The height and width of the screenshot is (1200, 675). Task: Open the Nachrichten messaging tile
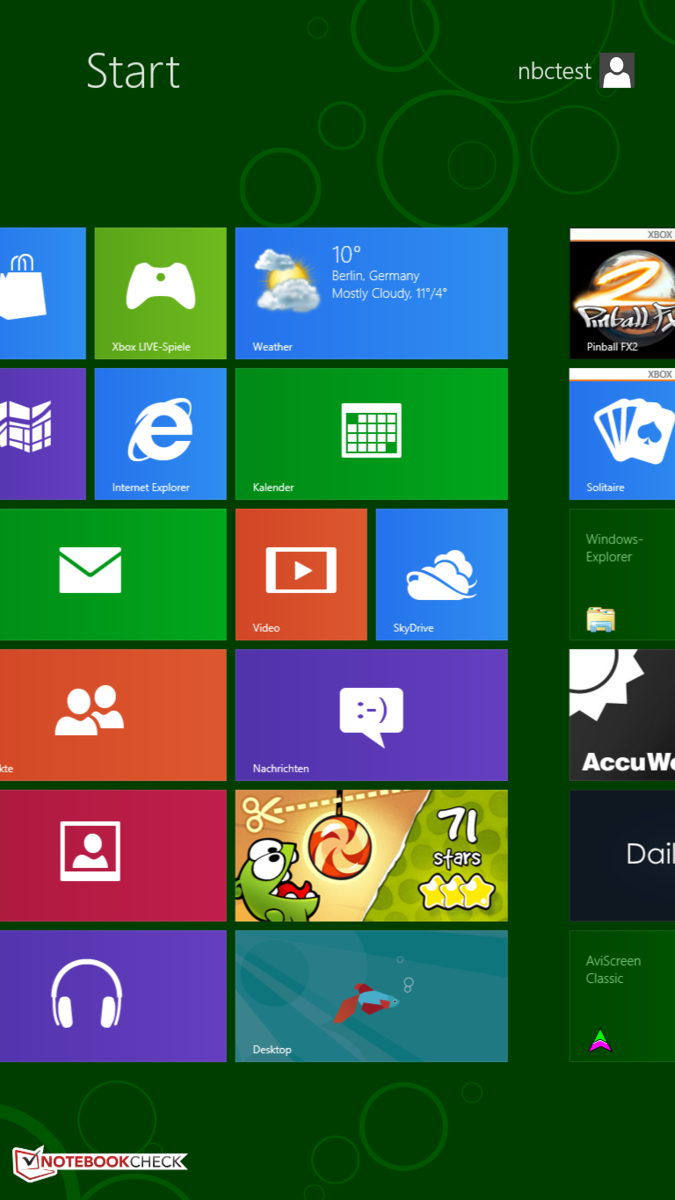(x=371, y=714)
